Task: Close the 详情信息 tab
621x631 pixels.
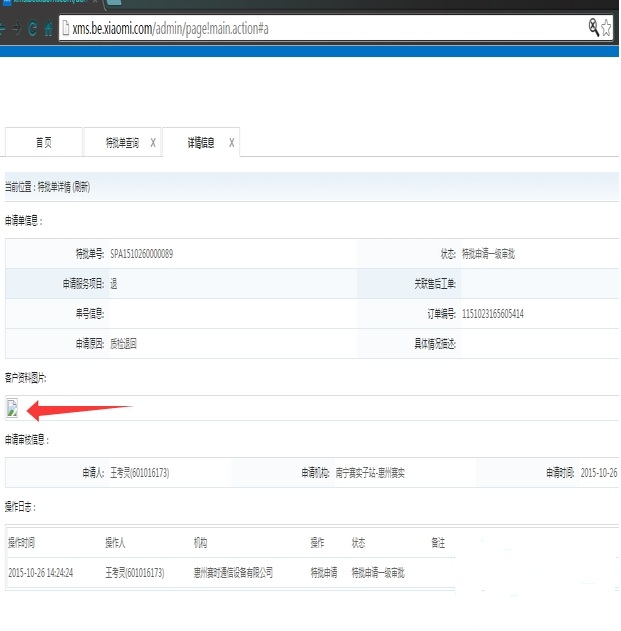Action: pos(232,143)
